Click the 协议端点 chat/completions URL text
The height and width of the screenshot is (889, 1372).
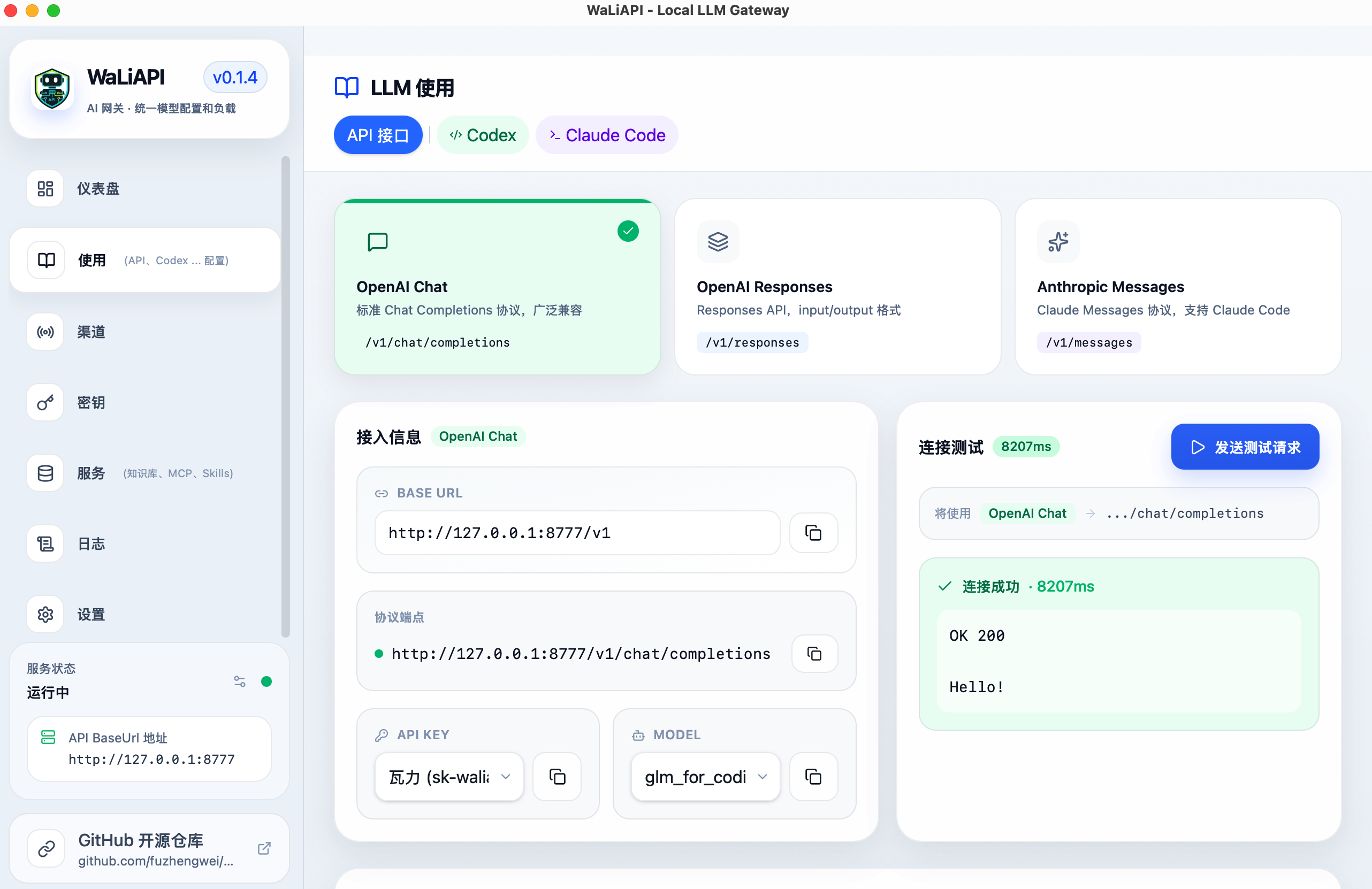click(581, 654)
